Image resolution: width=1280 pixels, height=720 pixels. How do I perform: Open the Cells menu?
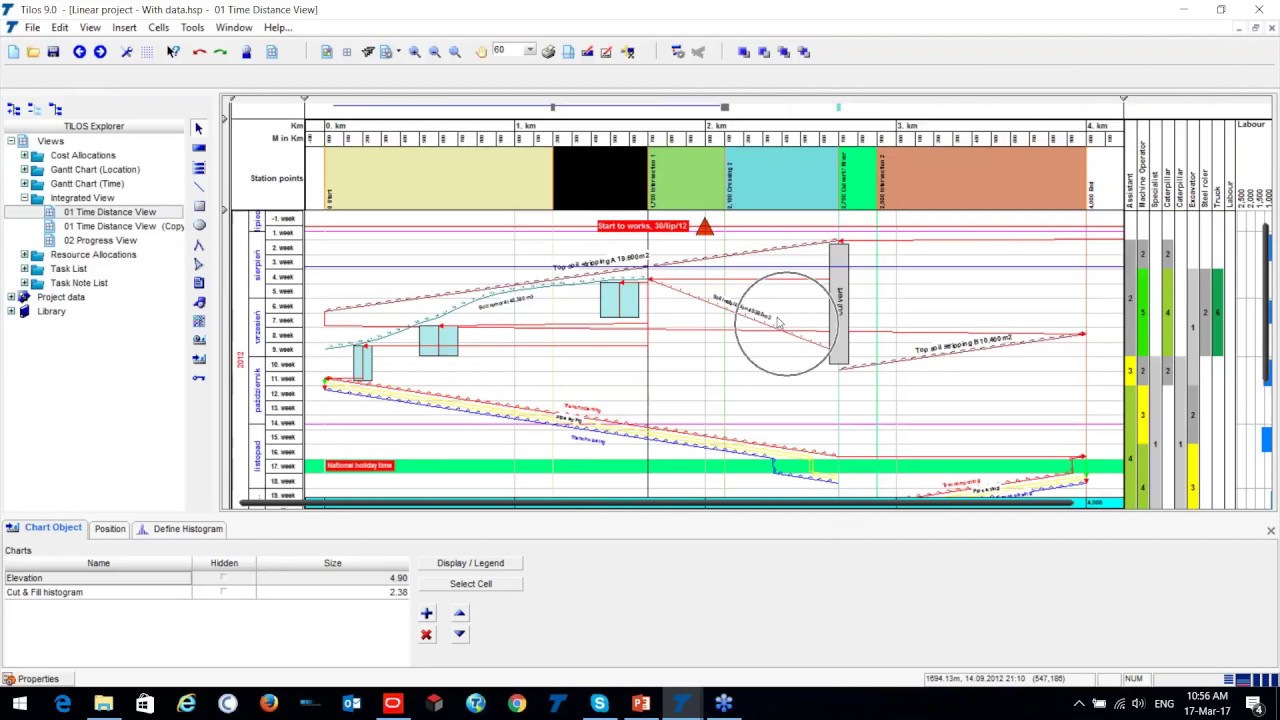[158, 27]
